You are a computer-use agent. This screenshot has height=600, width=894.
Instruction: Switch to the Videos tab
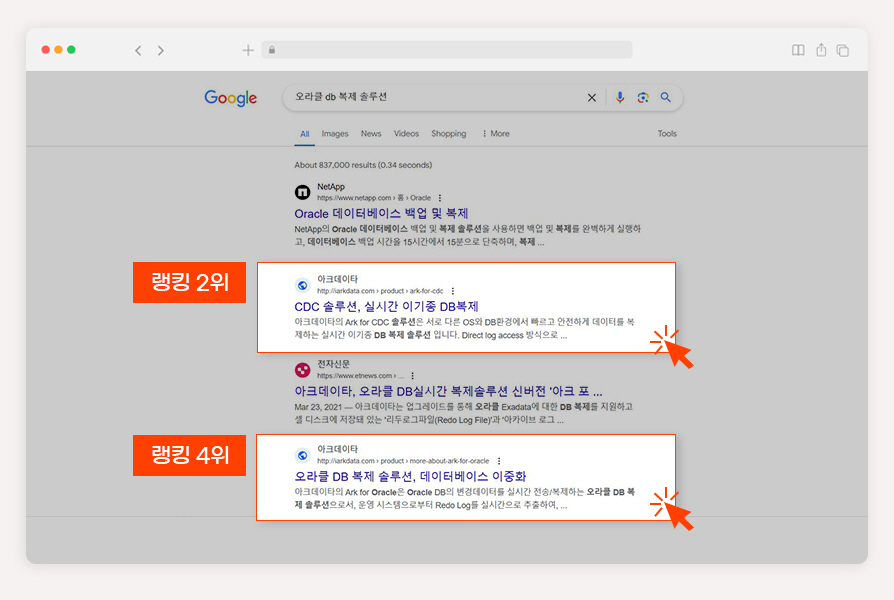406,133
